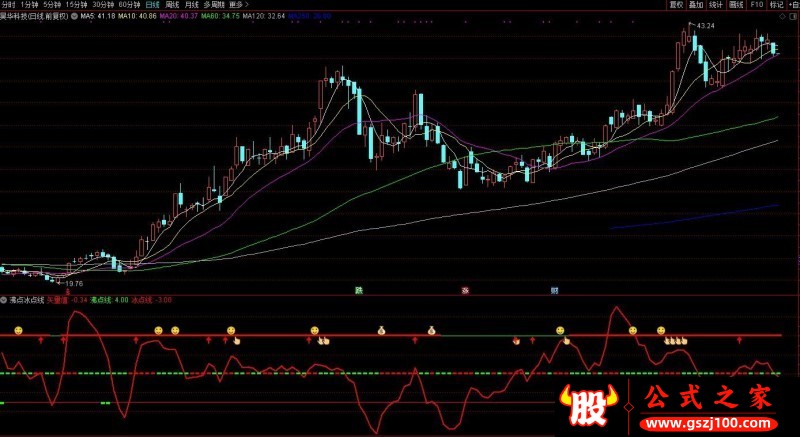Click the red 涨 event marker
The height and width of the screenshot is (437, 800).
(x=465, y=291)
